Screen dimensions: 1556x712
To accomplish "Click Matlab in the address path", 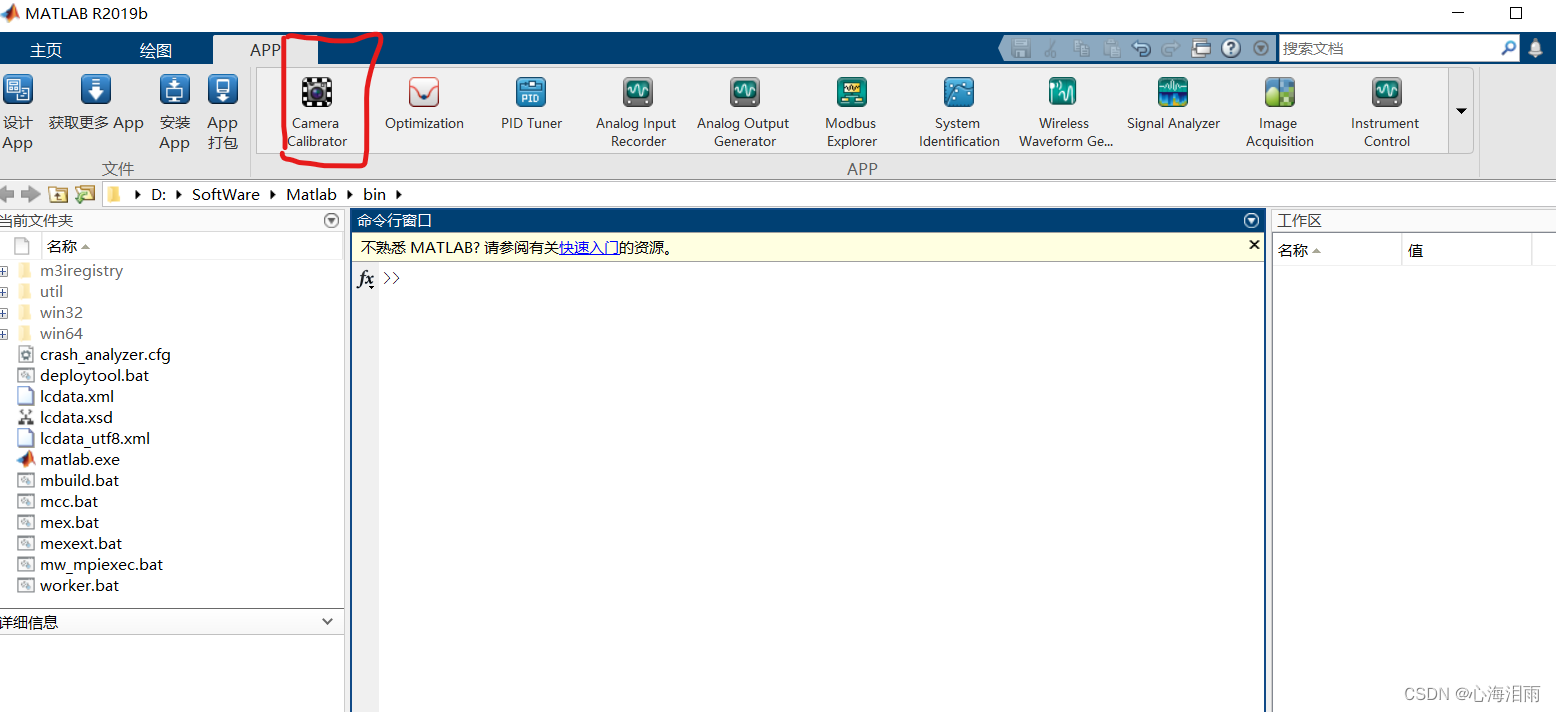I will 312,194.
